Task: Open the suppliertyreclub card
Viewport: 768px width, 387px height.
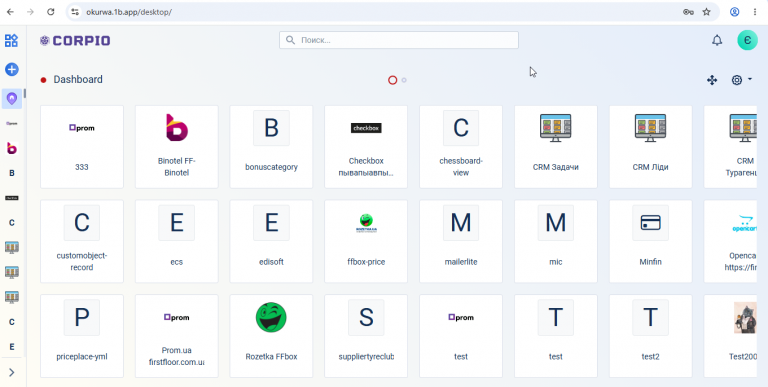Action: pos(366,336)
